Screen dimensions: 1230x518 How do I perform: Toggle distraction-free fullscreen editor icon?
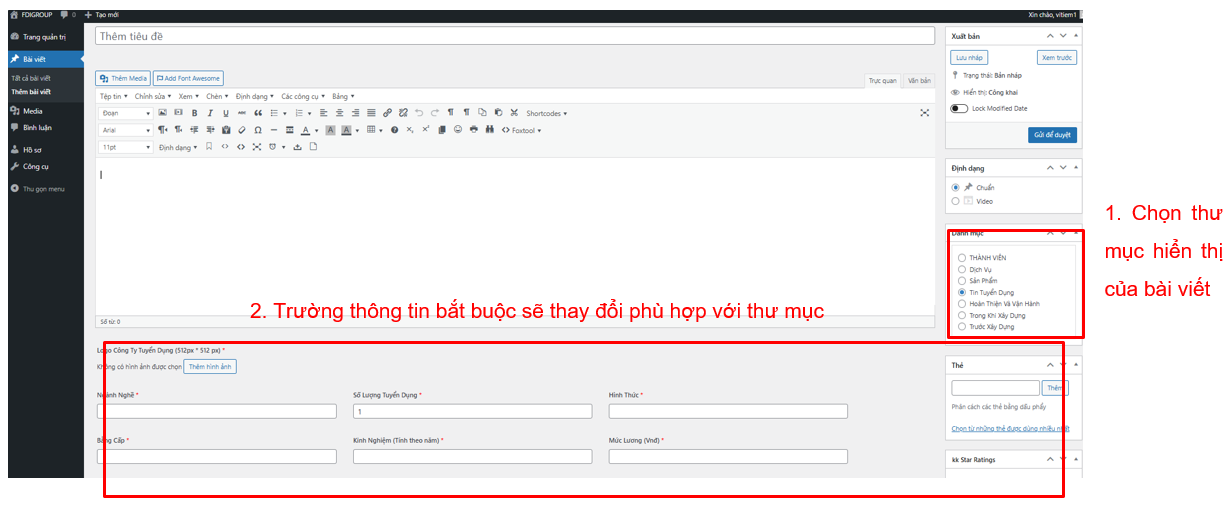924,113
